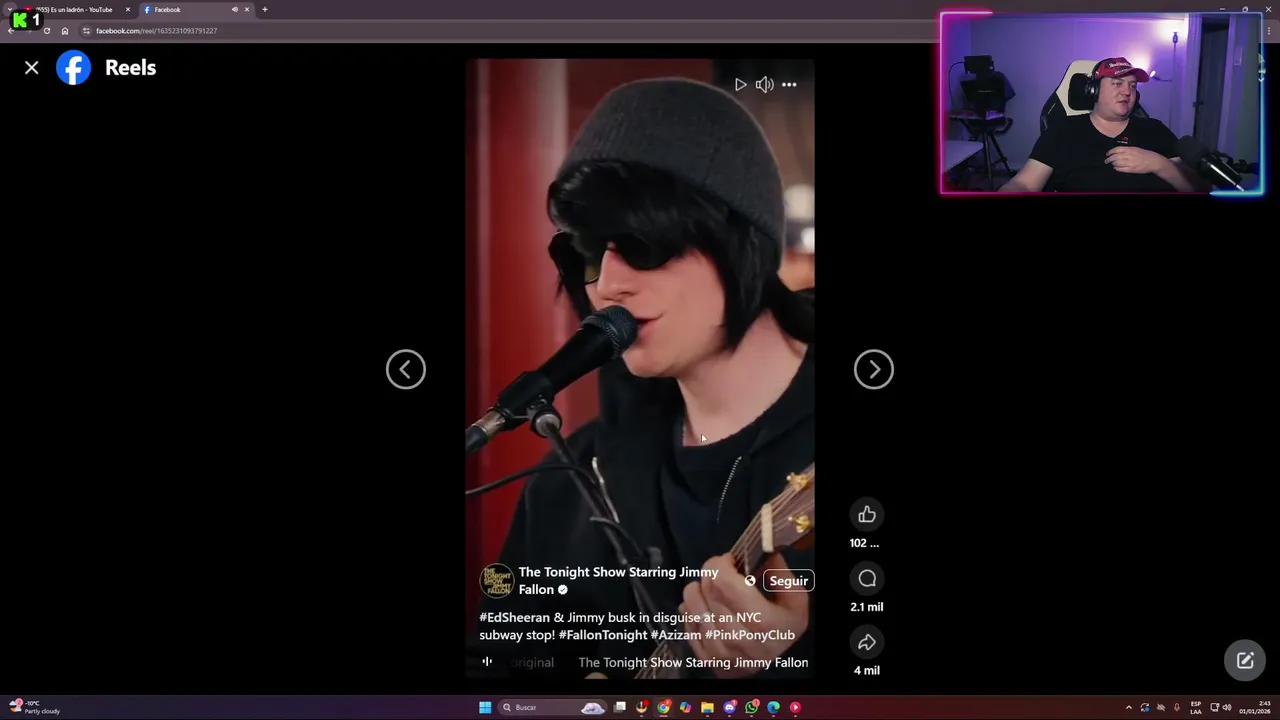Open File Explorer from taskbar
Screen dimensions: 1280x720
click(x=707, y=708)
